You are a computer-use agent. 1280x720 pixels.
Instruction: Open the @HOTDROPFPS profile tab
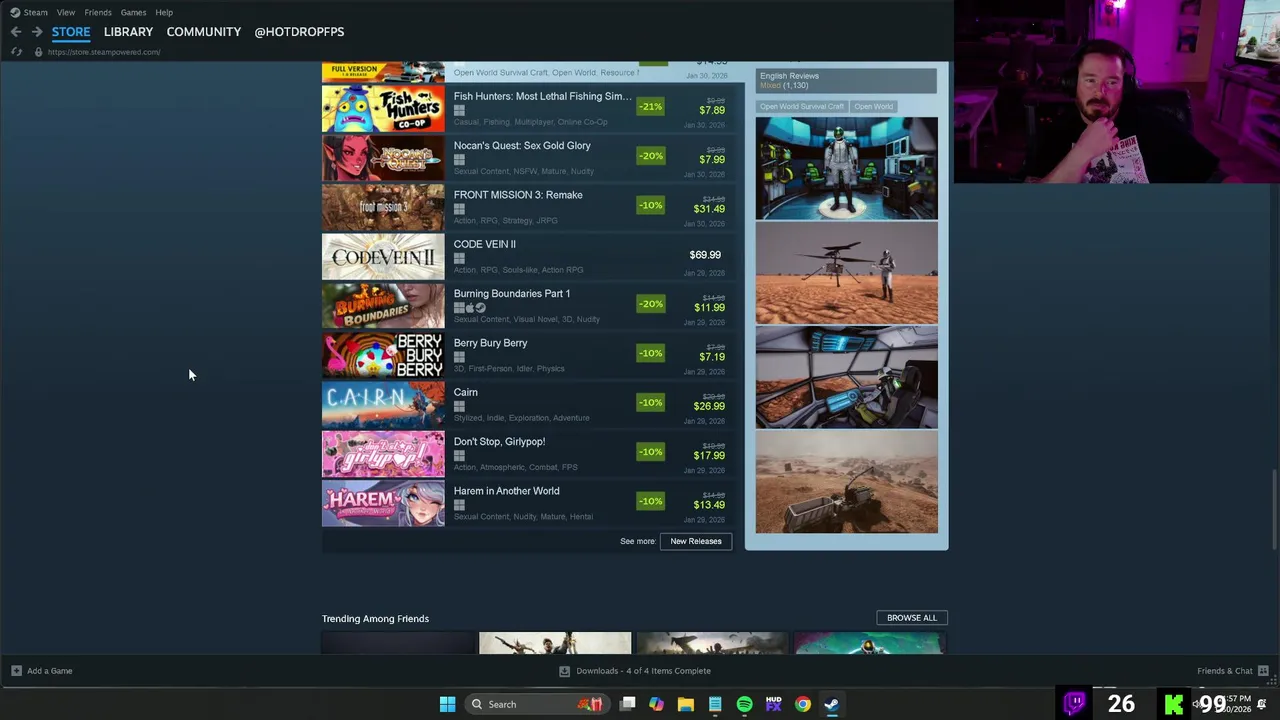point(299,32)
